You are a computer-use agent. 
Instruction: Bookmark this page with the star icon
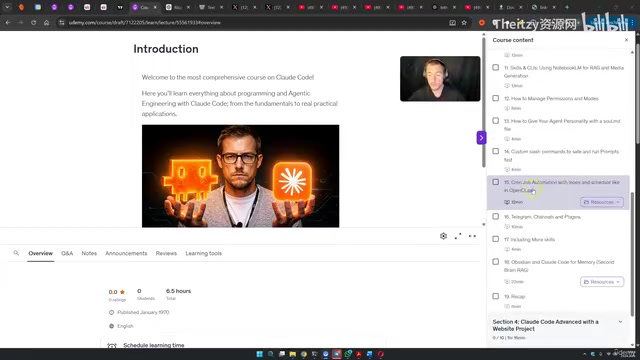coord(464,23)
